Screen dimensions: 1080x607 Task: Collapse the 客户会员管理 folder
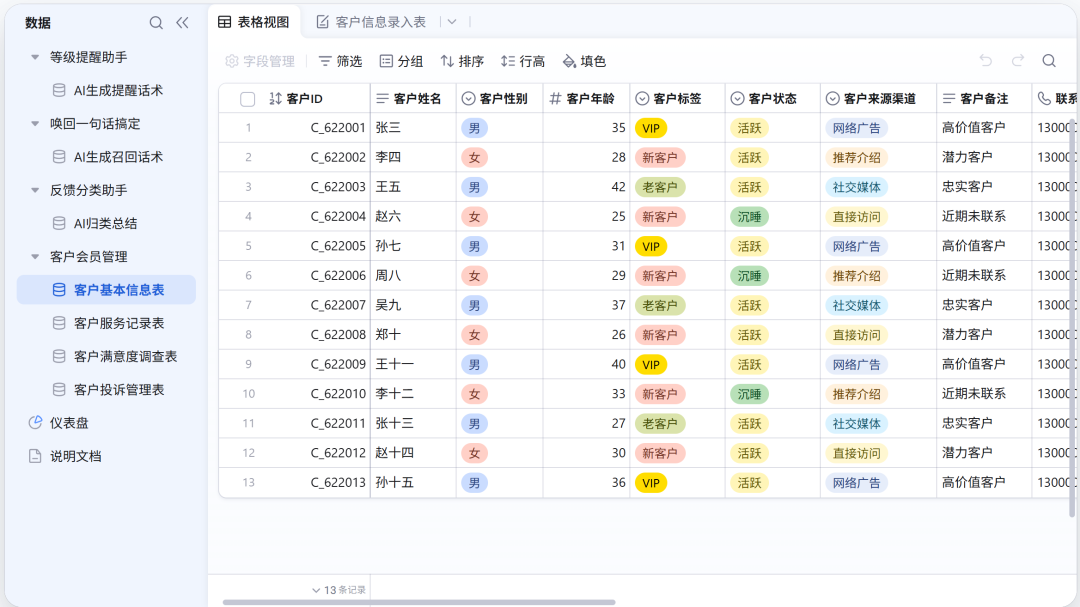pyautogui.click(x=35, y=257)
